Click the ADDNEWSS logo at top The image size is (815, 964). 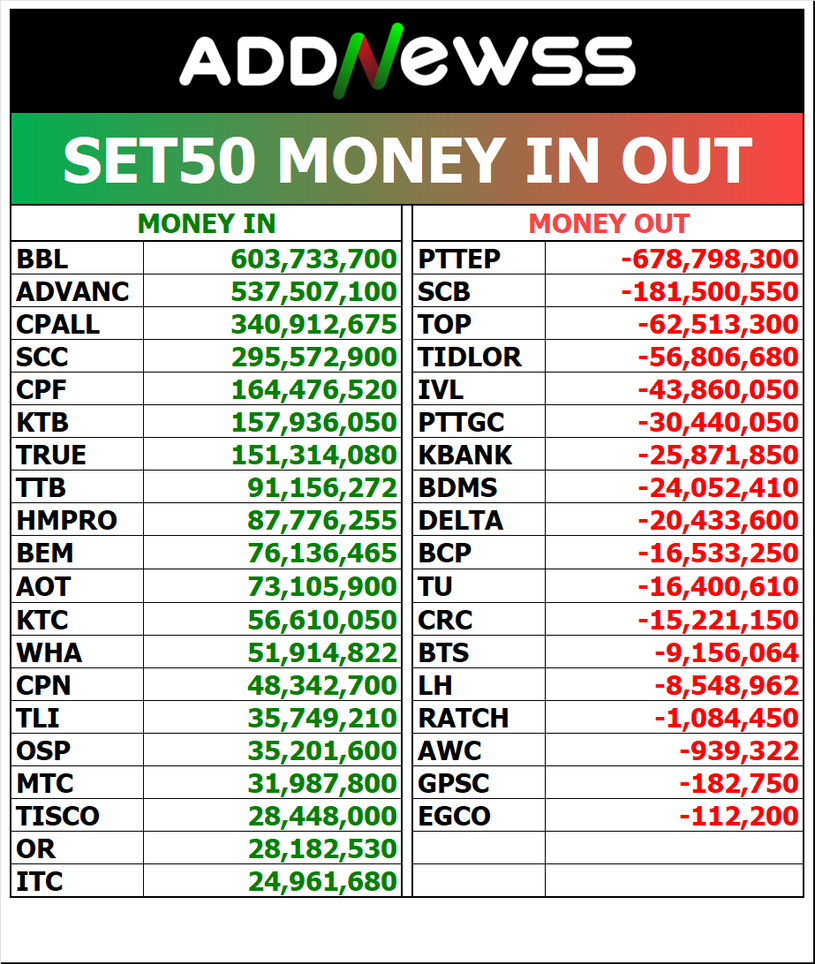[407, 60]
